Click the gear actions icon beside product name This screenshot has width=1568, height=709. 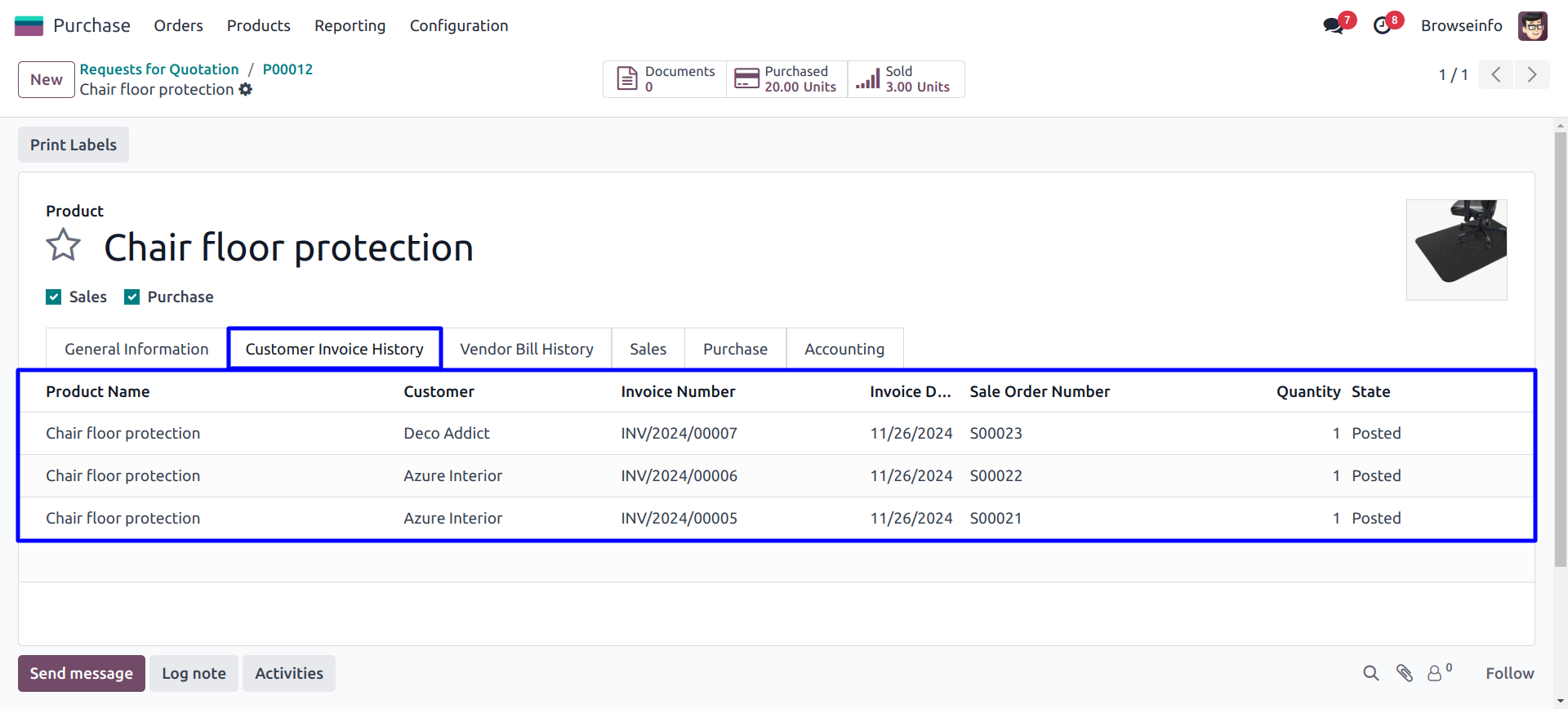pos(246,90)
